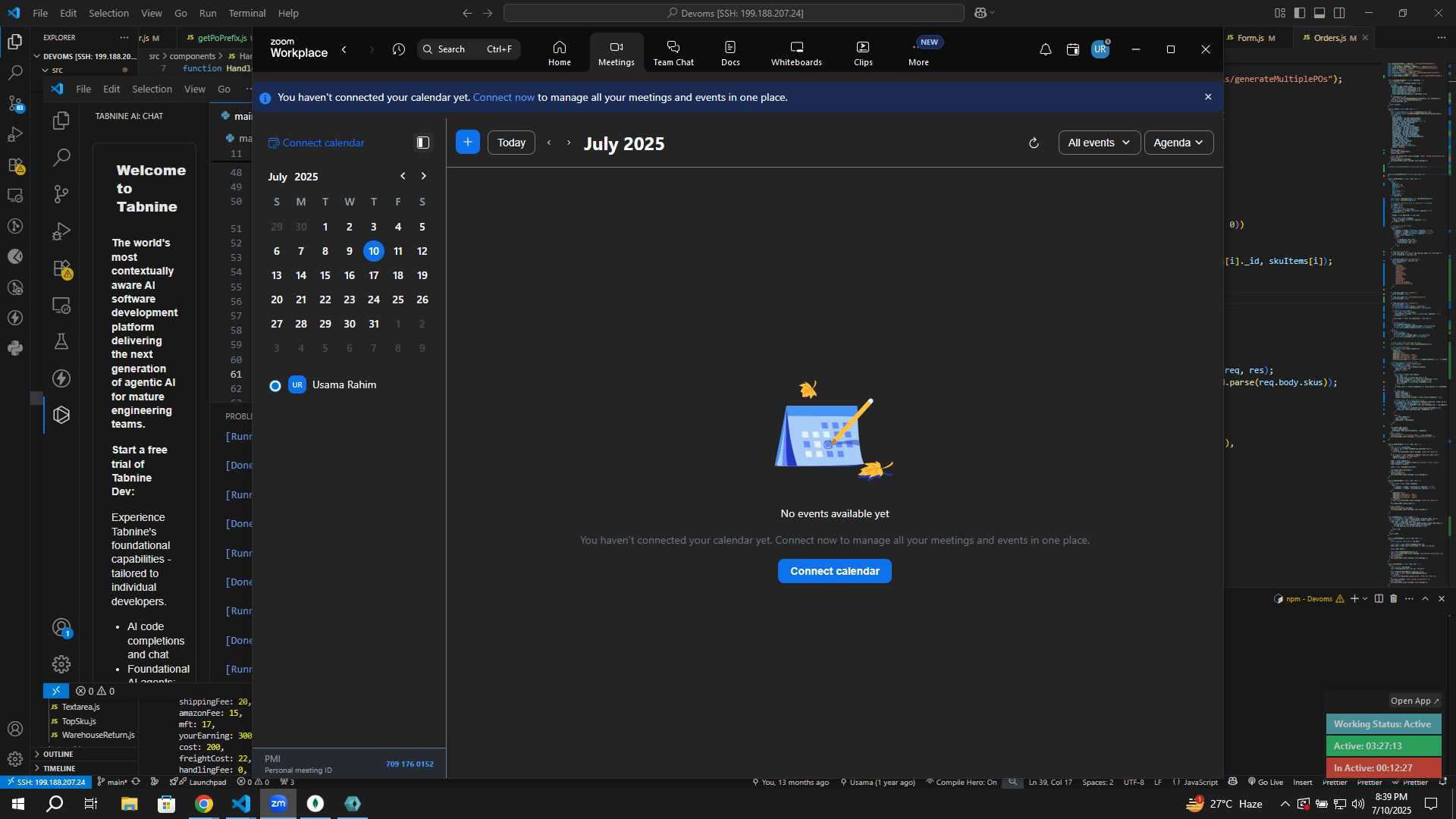Dismiss the calendar connection banner
1456x819 pixels.
(x=1208, y=97)
